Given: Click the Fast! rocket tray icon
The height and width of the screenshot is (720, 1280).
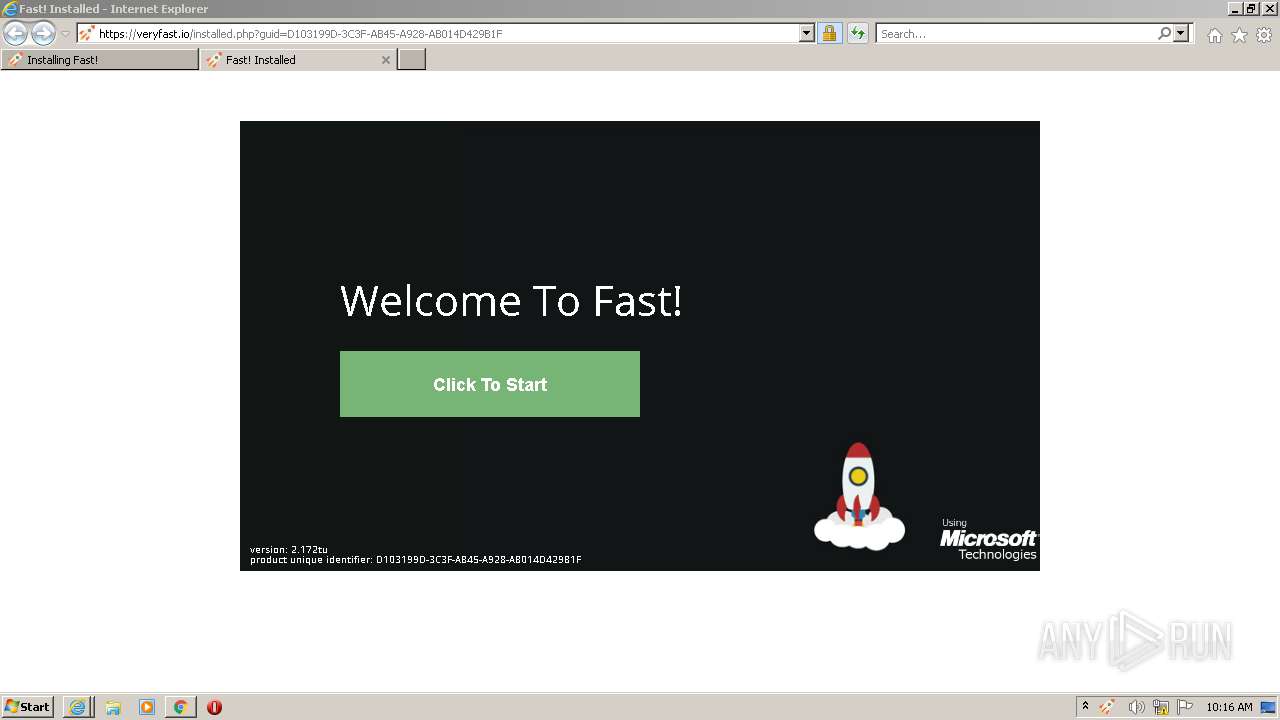Looking at the screenshot, I should (1107, 707).
